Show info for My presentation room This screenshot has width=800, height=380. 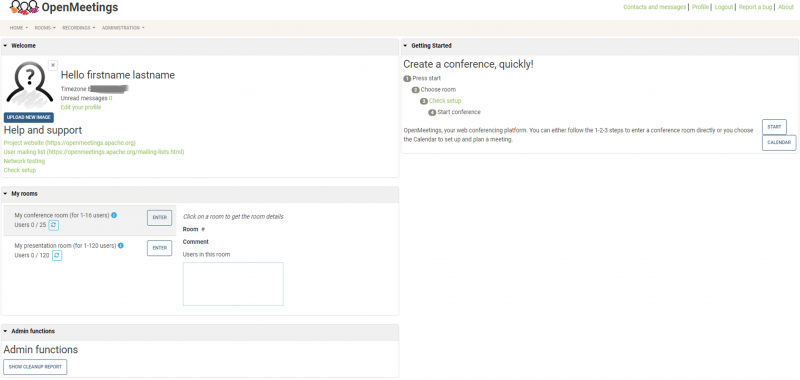click(x=121, y=245)
